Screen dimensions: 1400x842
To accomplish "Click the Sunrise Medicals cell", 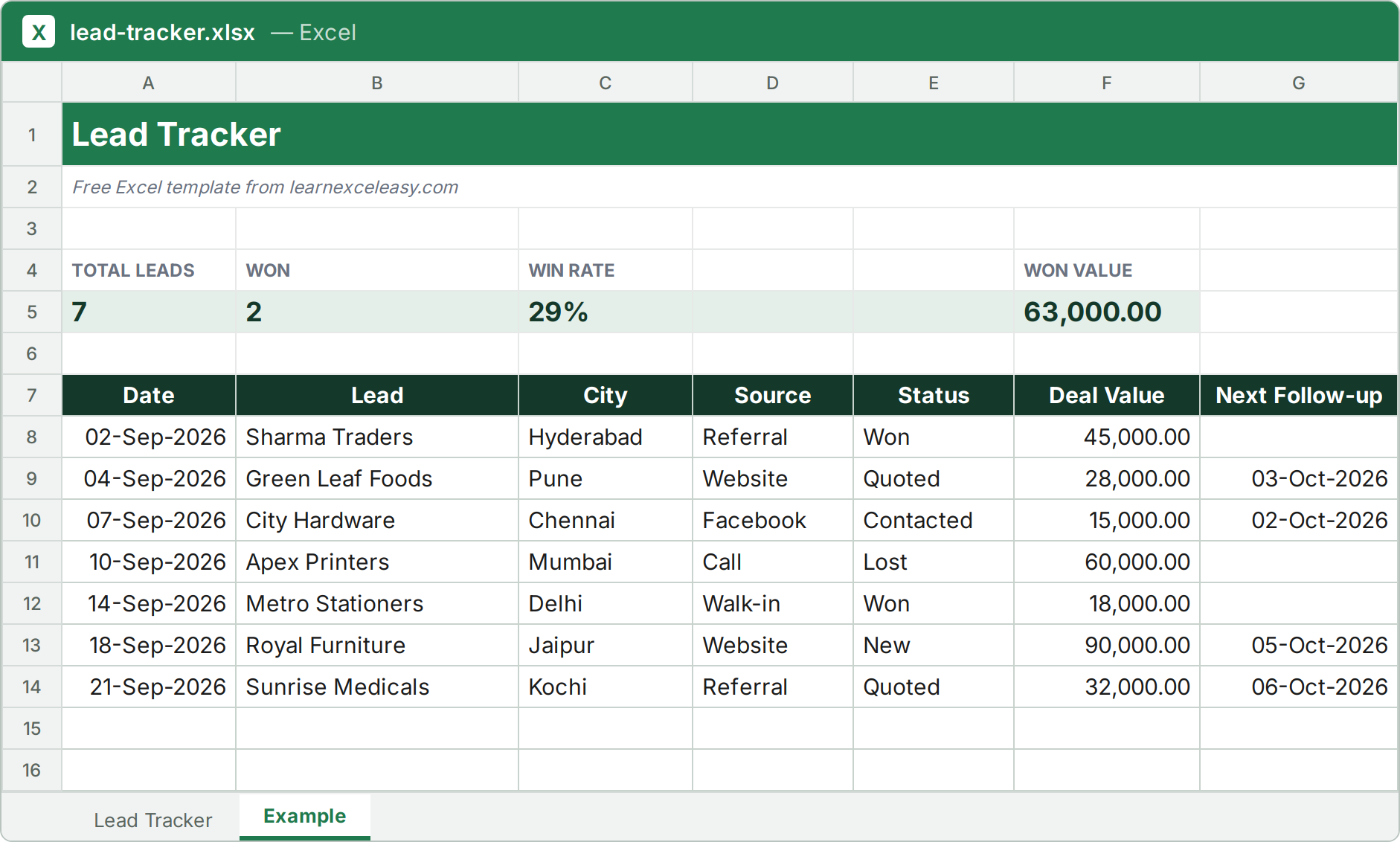I will click(x=377, y=687).
